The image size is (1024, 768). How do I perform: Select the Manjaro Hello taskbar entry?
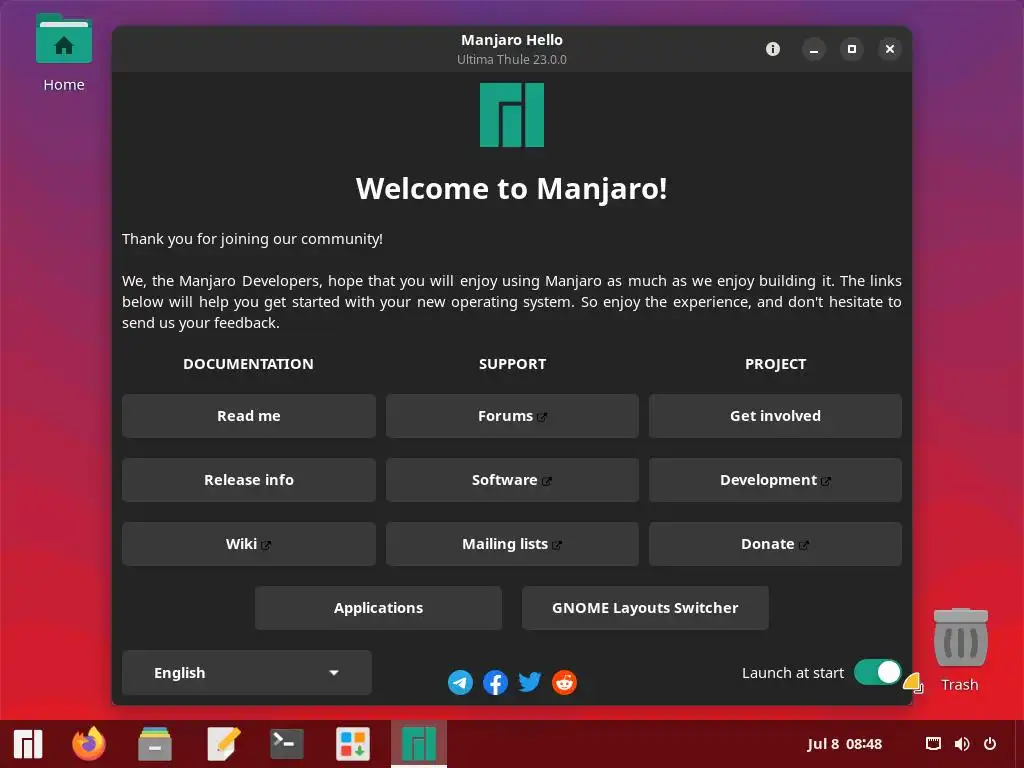(x=419, y=744)
